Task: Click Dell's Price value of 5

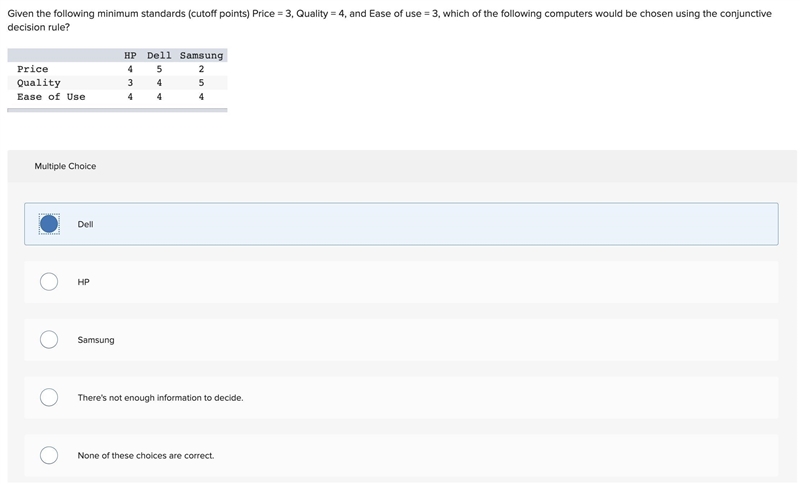Action: [159, 69]
